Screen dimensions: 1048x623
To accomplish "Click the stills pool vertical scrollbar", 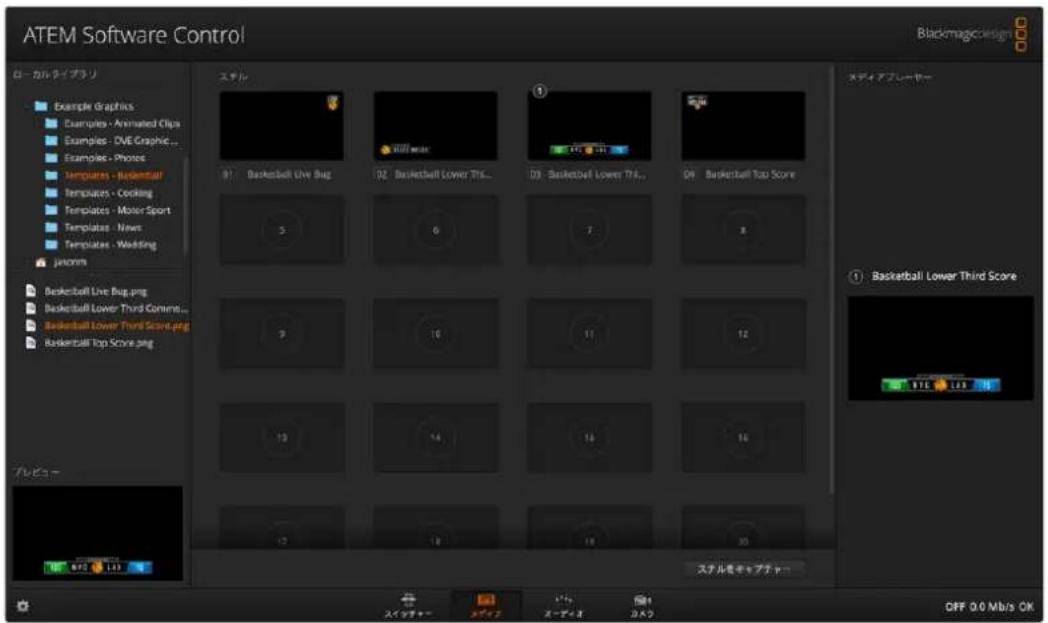I will [831, 281].
